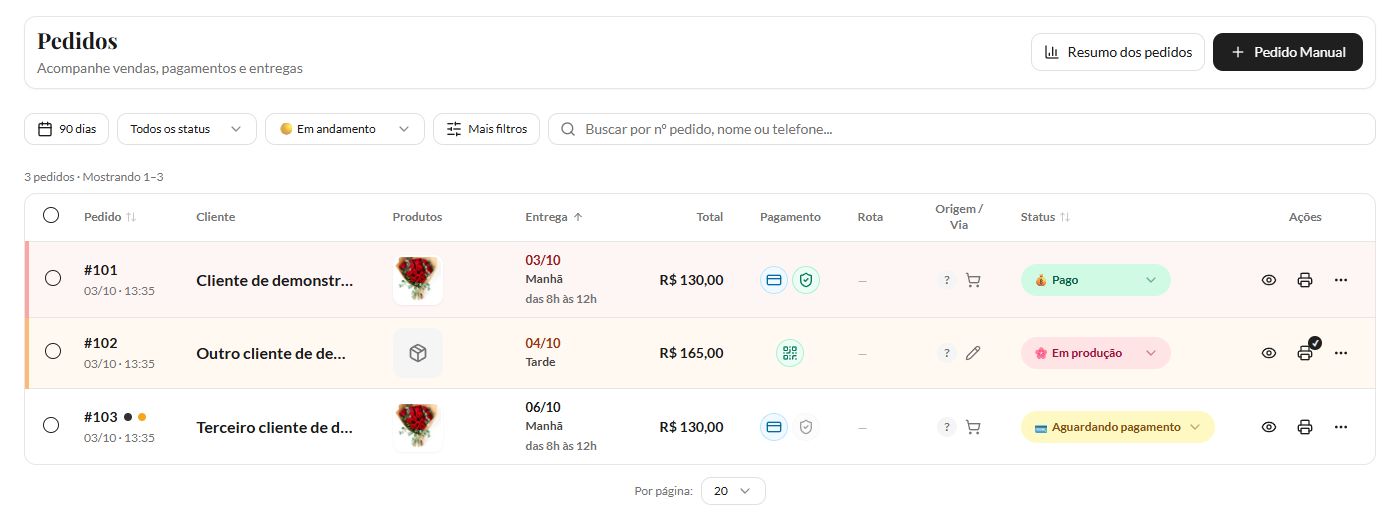The height and width of the screenshot is (522, 1400).
Task: Click the Pagamento column header
Action: pos(790,217)
